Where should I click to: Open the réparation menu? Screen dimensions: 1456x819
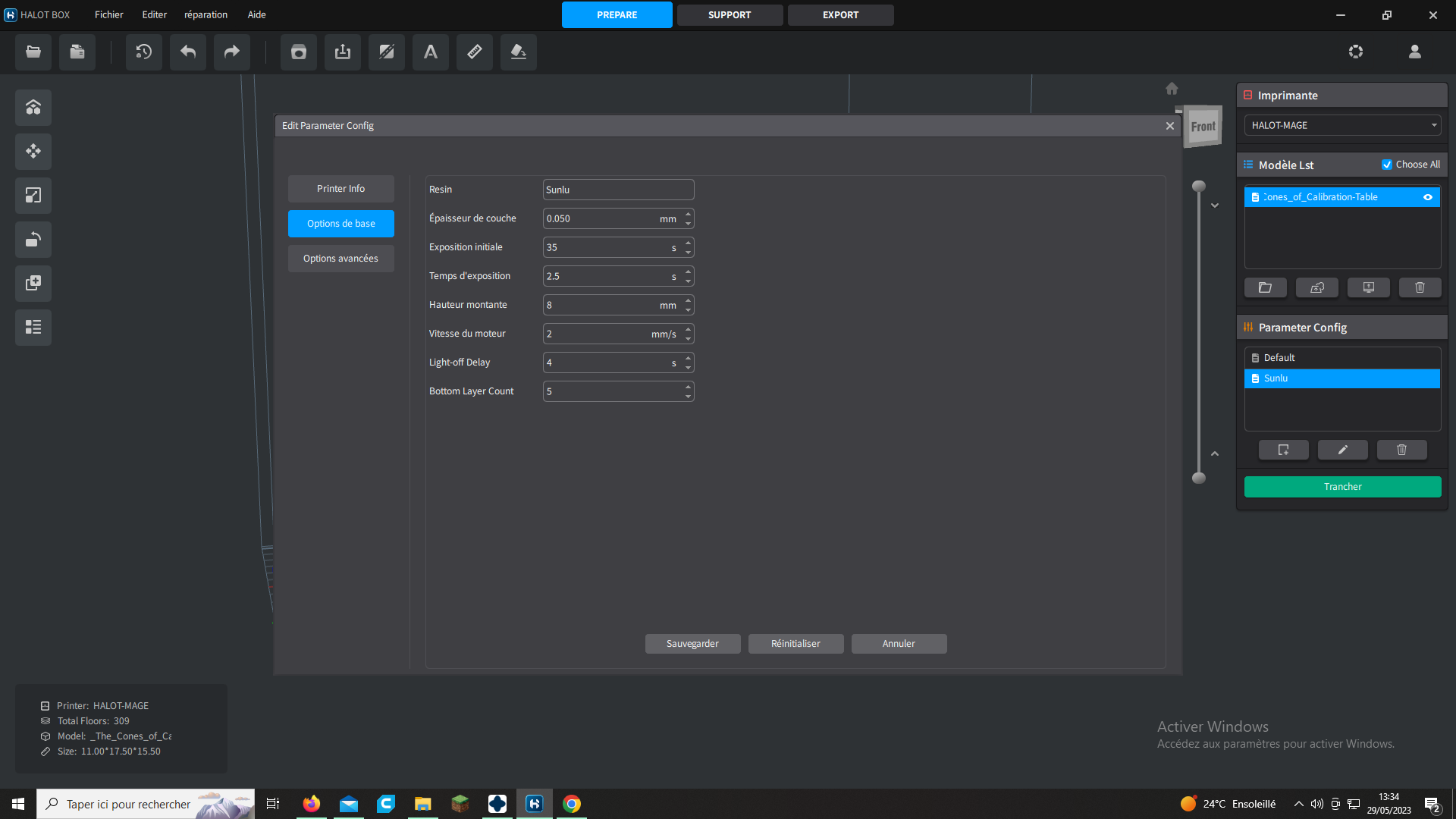206,15
